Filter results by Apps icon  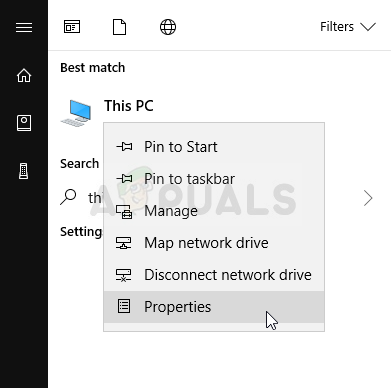(x=72, y=27)
